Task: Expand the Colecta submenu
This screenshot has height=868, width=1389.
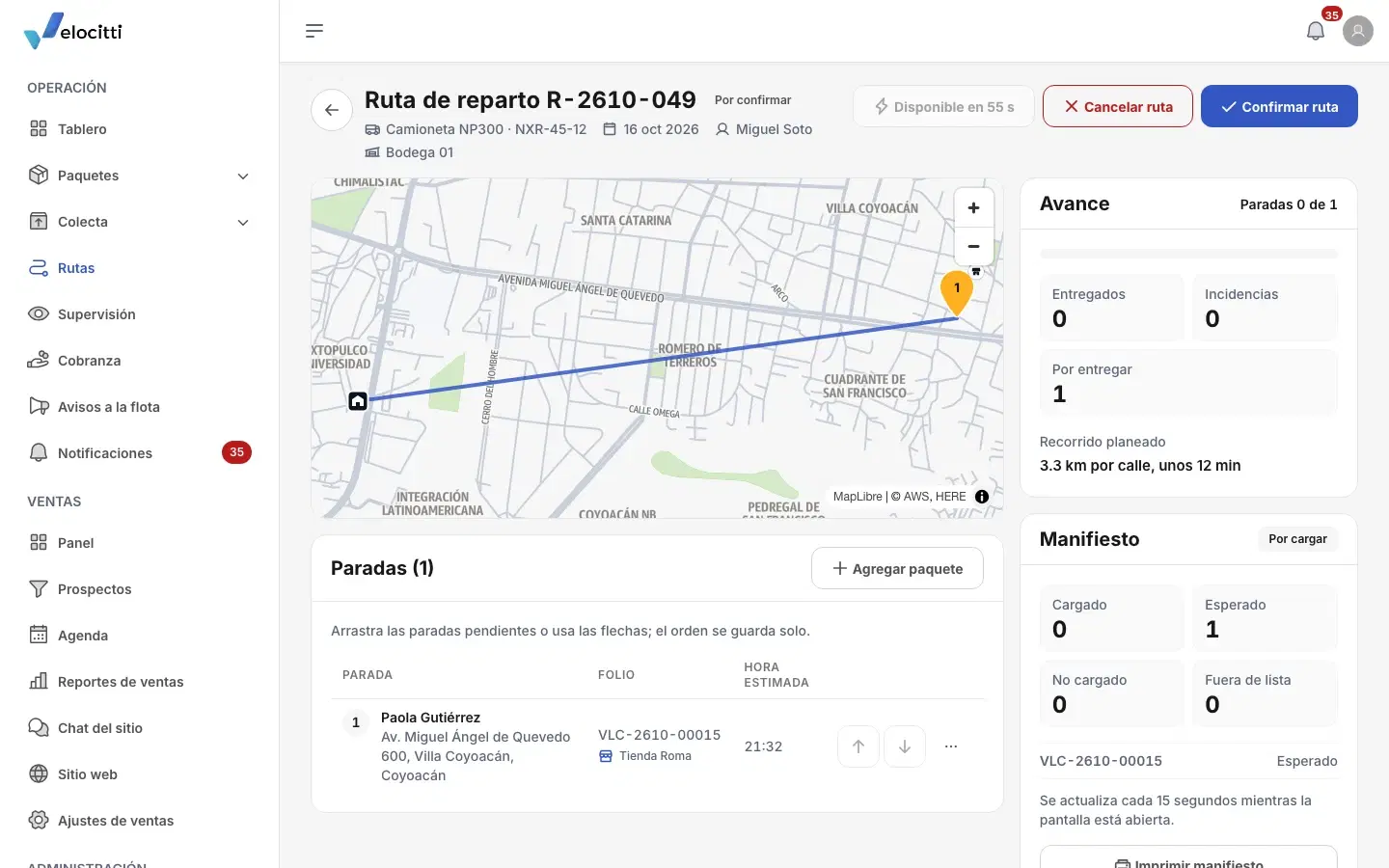Action: (243, 222)
